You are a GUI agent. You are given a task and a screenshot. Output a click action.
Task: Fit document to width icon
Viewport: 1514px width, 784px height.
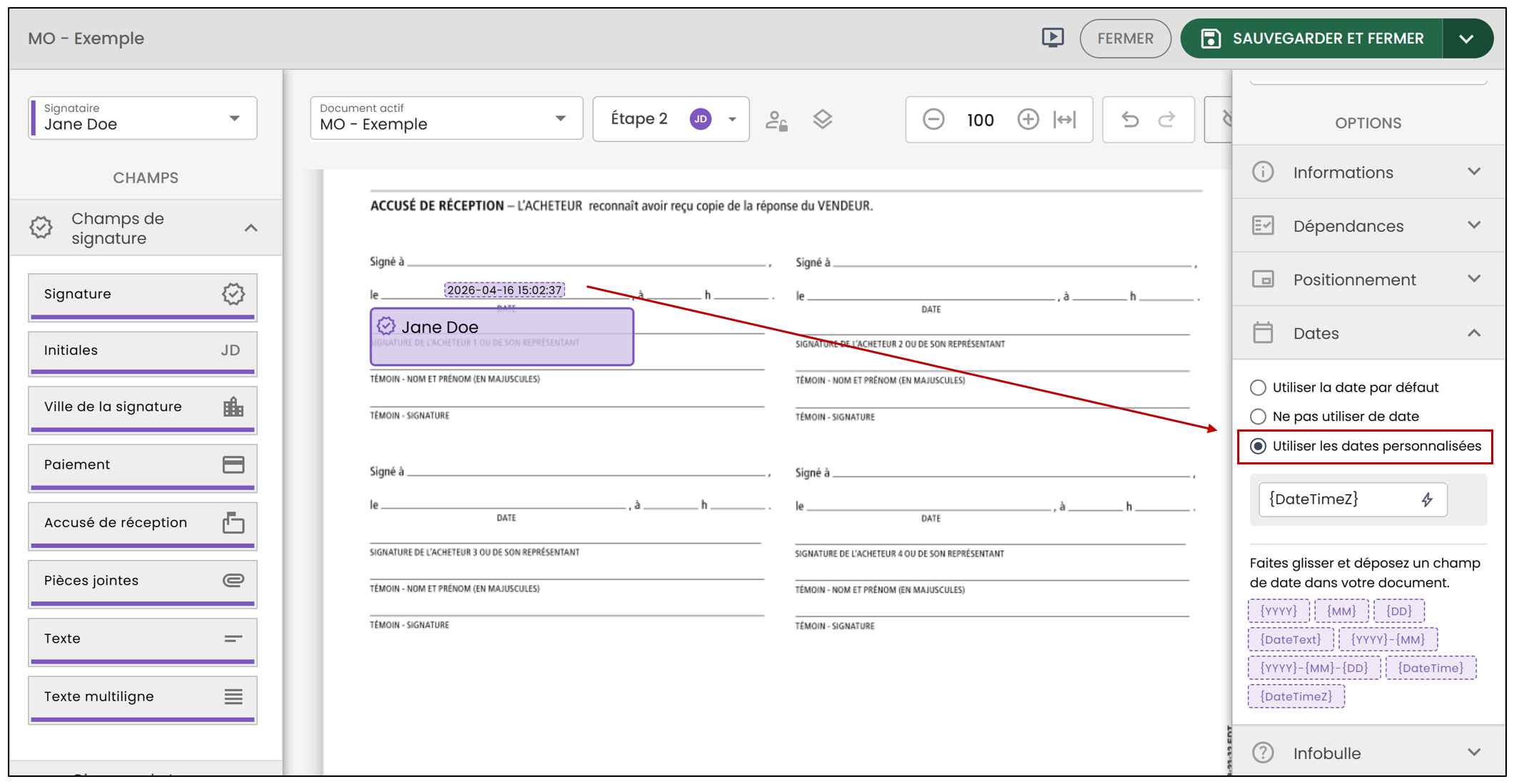pyautogui.click(x=1065, y=119)
